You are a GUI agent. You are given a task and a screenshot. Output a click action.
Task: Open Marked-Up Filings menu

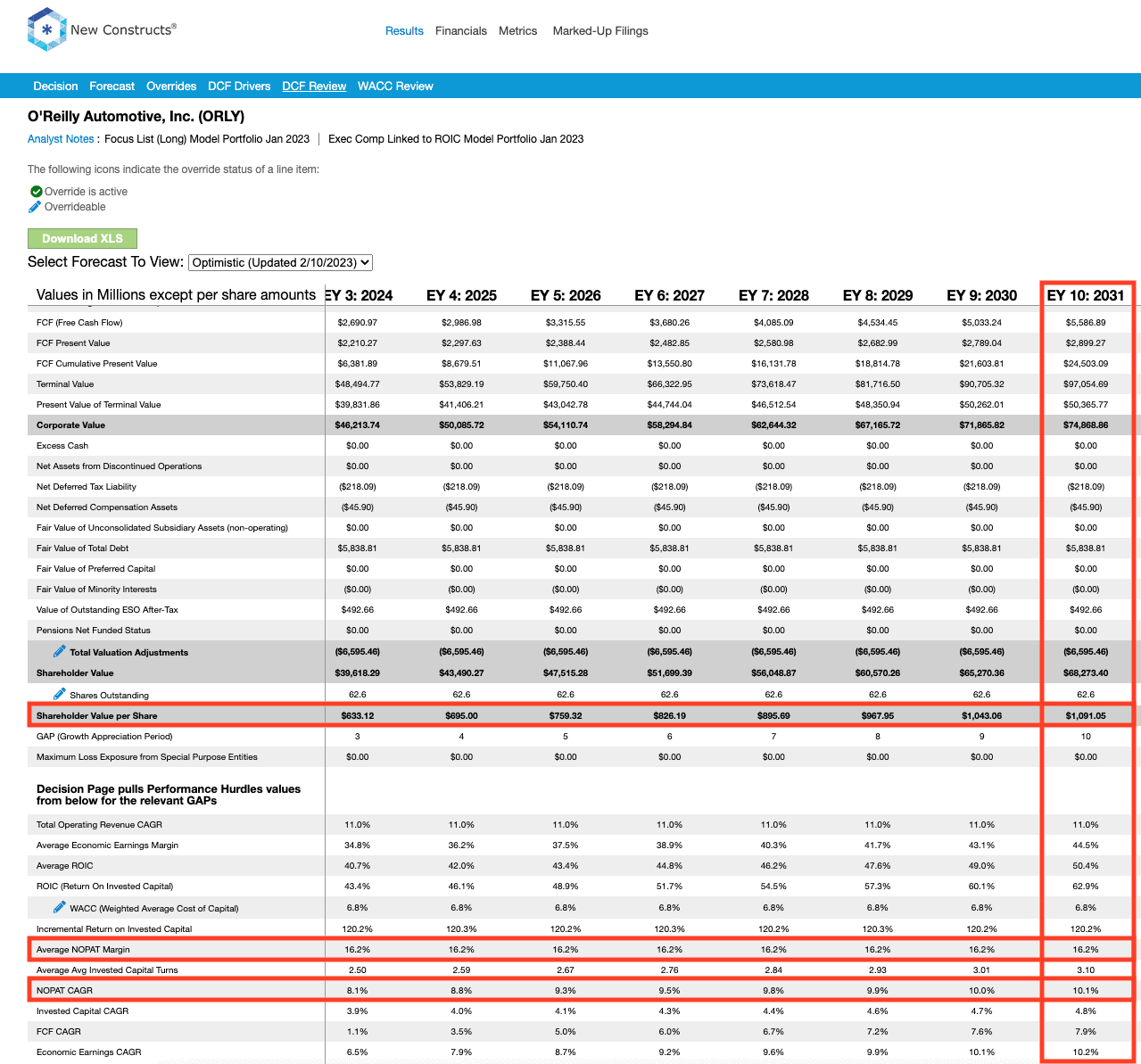(x=600, y=31)
